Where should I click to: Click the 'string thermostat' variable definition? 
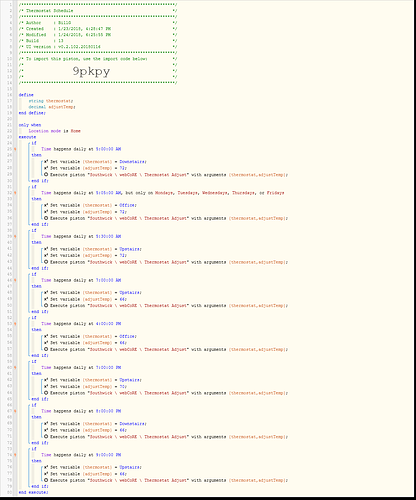pyautogui.click(x=51, y=101)
